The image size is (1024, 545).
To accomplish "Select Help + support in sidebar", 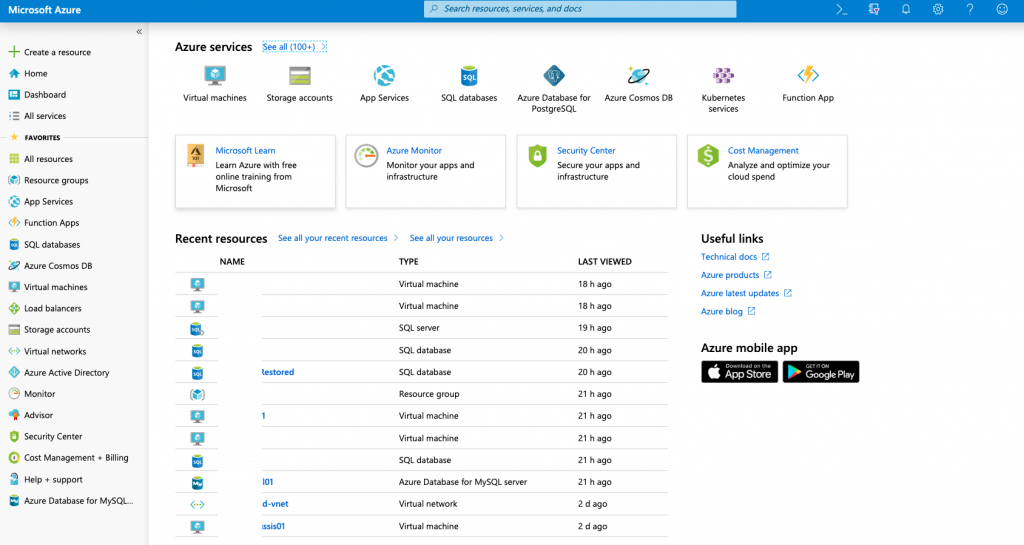I will coord(53,480).
